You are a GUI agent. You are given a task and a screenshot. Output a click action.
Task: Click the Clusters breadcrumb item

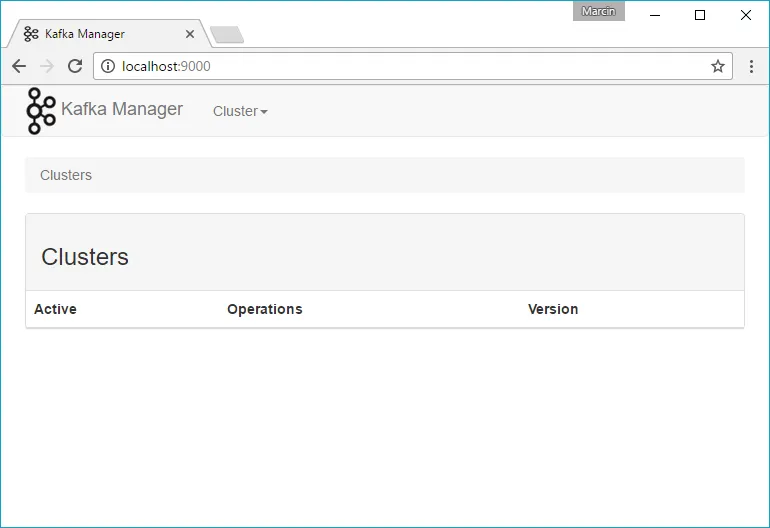coord(66,175)
